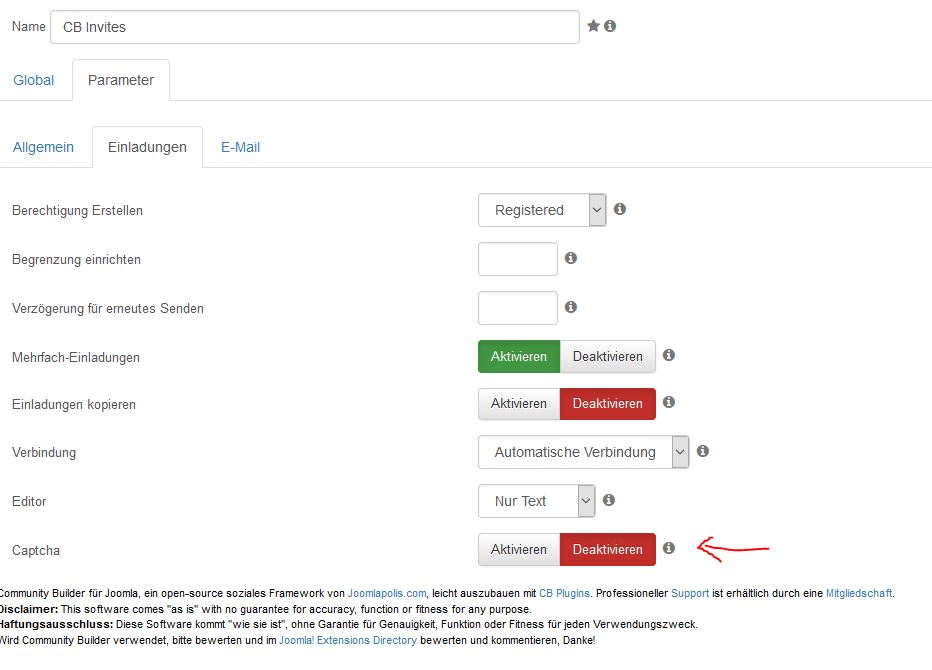Show info for Begrenzung einrichten
Image resolution: width=932 pixels, height=670 pixels.
click(571, 258)
